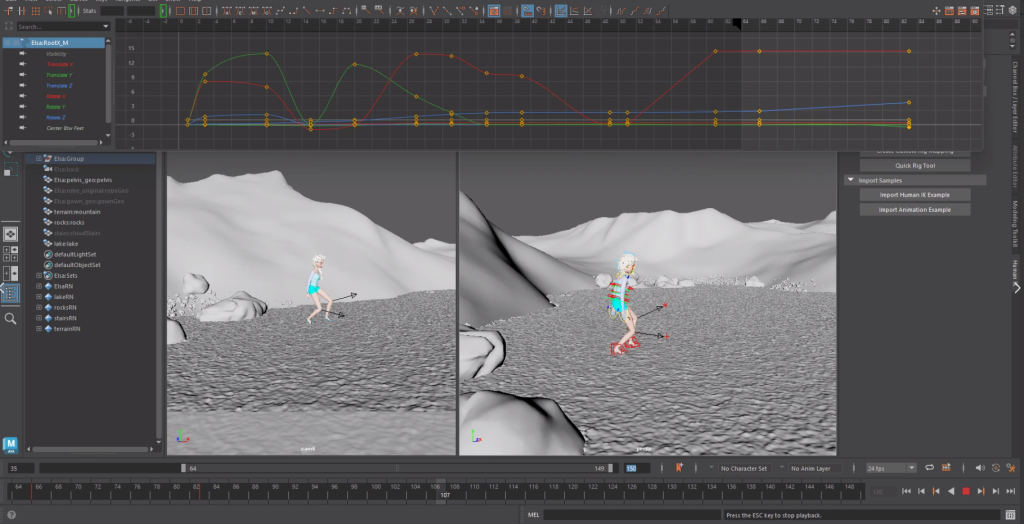Expand the rocksRN reference node
This screenshot has height=524, width=1024.
[39, 307]
